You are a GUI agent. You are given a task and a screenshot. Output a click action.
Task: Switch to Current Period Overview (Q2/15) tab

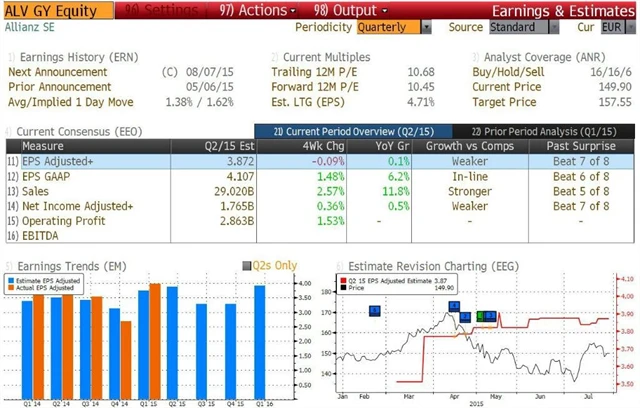coord(353,131)
